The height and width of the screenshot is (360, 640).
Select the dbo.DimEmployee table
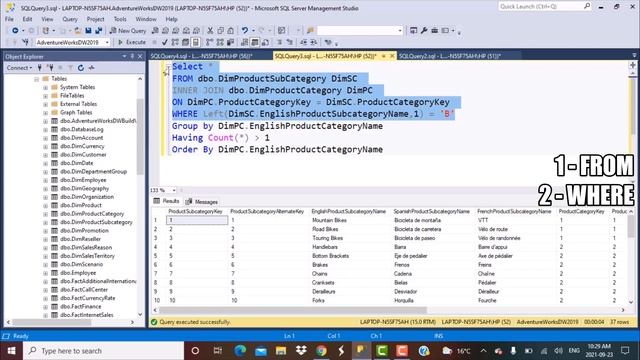83,180
